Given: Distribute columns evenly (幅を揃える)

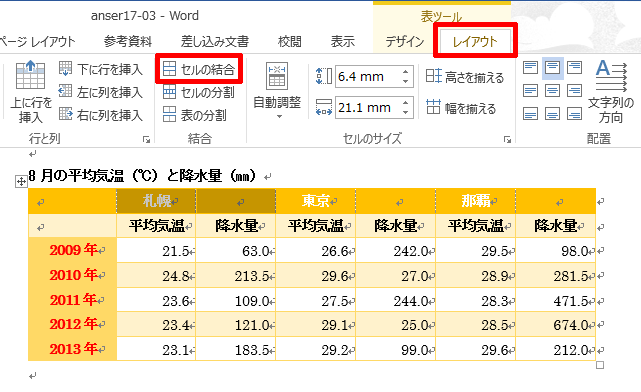Looking at the screenshot, I should pos(461,108).
